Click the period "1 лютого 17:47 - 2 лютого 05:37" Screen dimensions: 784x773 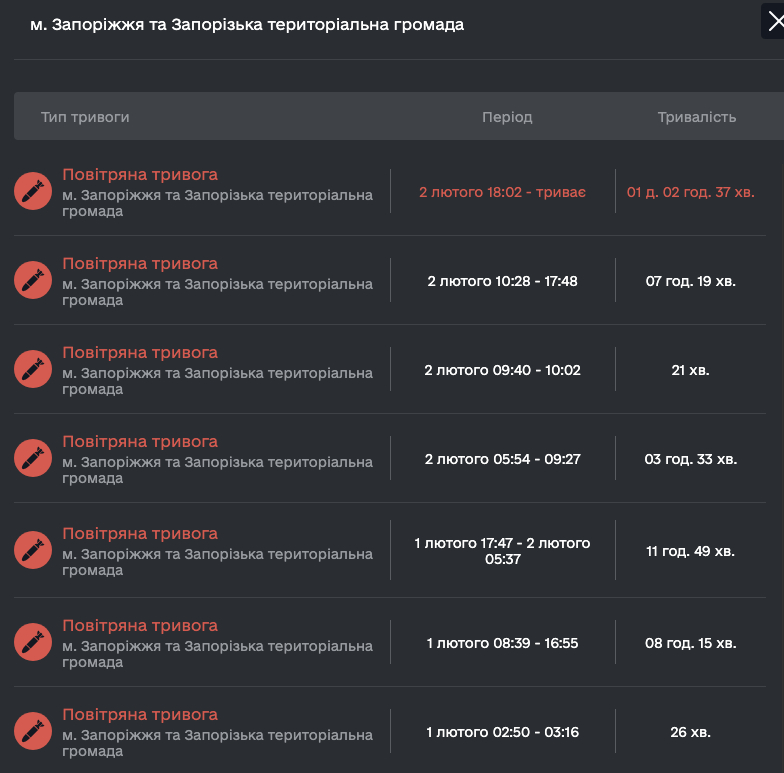tap(502, 551)
